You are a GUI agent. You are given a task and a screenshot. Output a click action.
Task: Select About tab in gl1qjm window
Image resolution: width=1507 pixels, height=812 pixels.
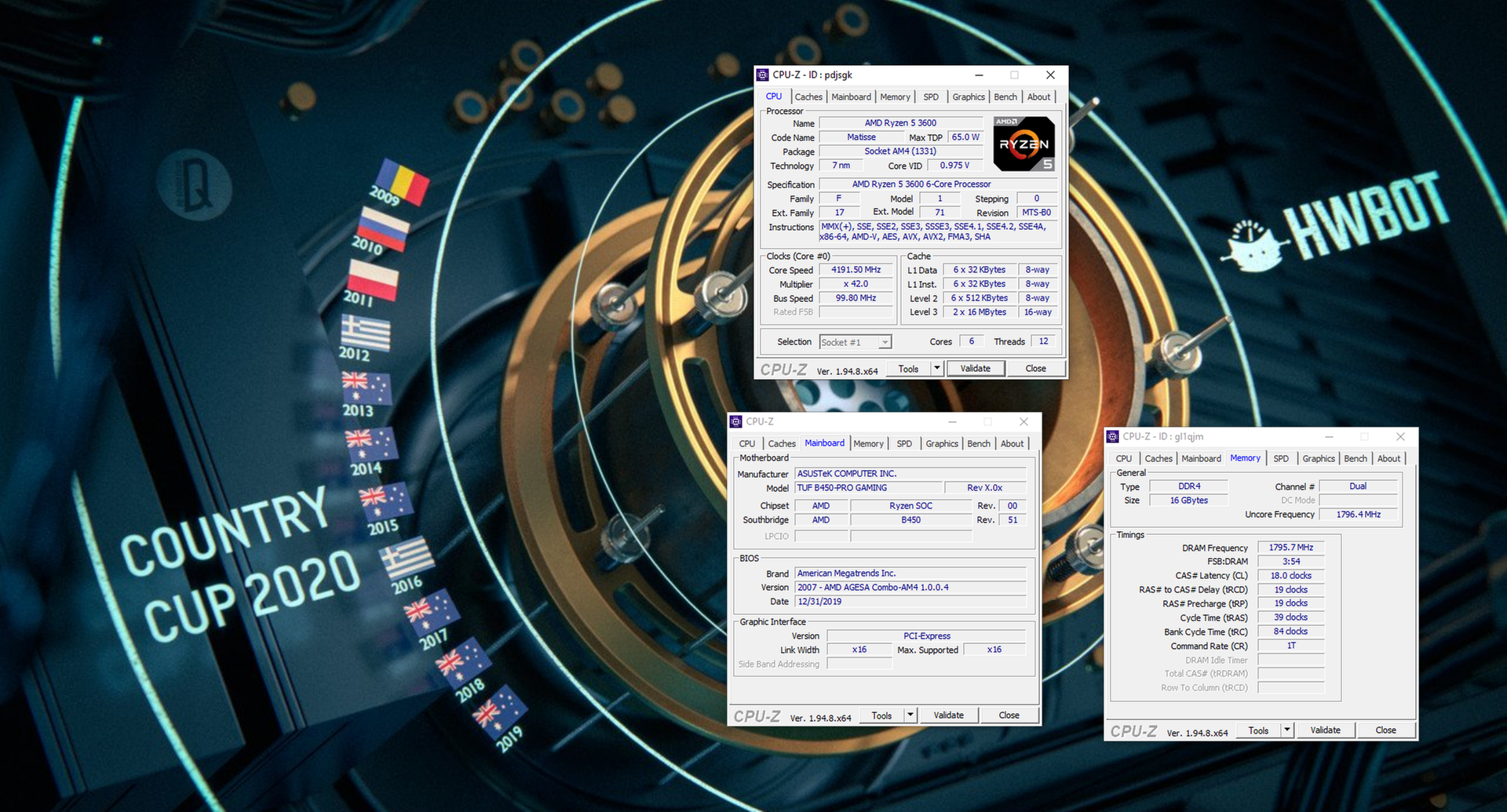tap(1388, 459)
